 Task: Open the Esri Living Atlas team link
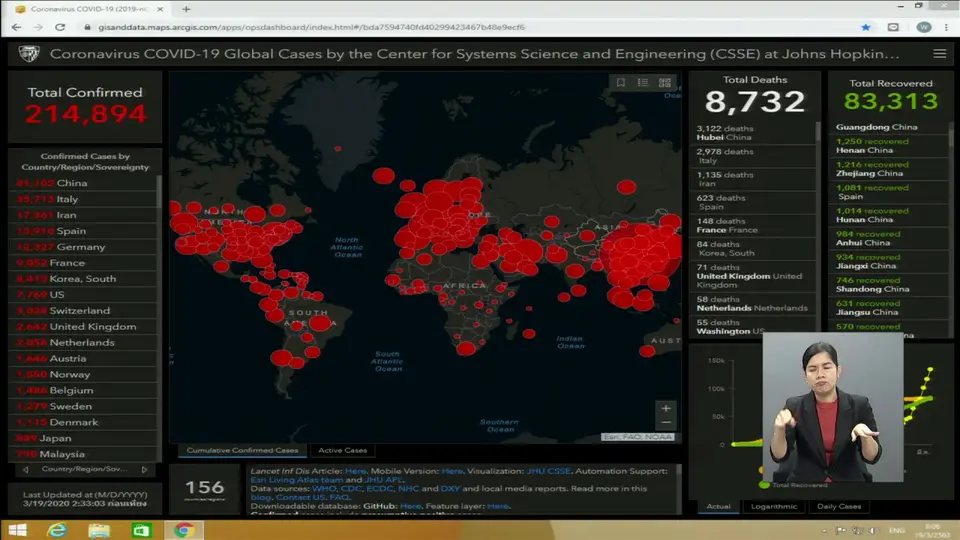(296, 480)
